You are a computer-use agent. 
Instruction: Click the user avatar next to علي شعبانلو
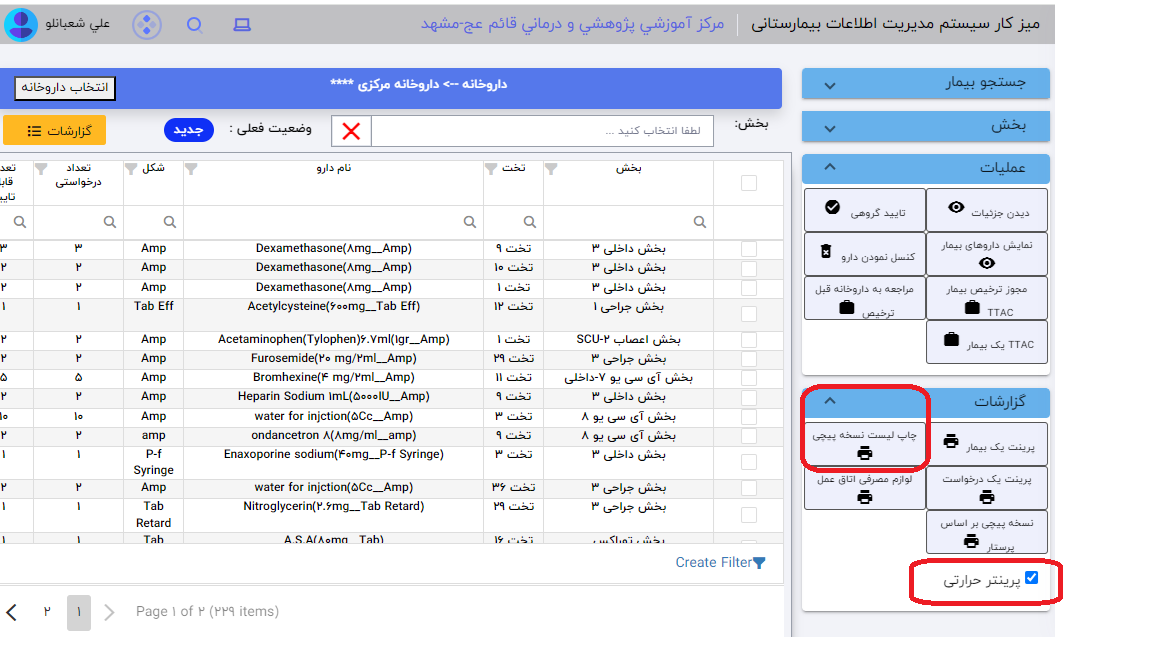(x=20, y=24)
